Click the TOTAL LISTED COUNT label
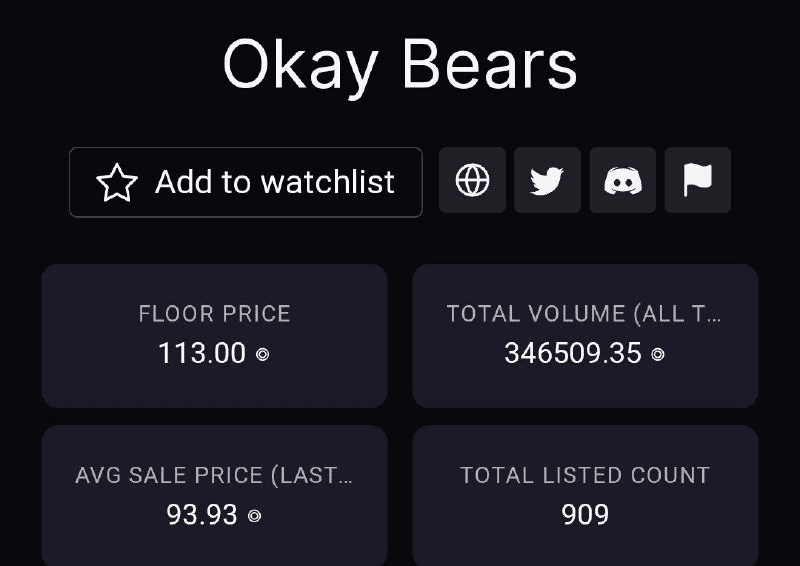Screen dimensions: 800x566 pyautogui.click(x=585, y=475)
